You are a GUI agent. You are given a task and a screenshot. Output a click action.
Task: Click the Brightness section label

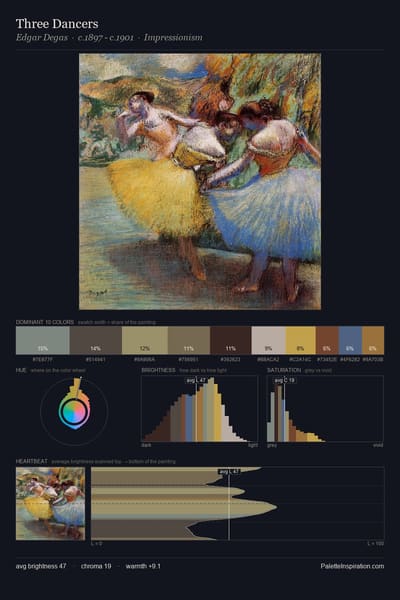(158, 370)
